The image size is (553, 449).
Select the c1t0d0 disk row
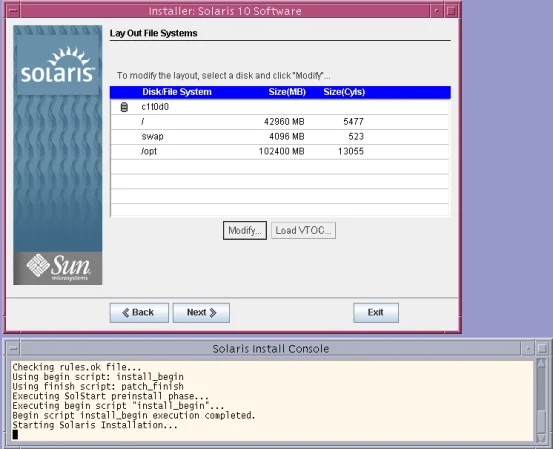(x=280, y=107)
